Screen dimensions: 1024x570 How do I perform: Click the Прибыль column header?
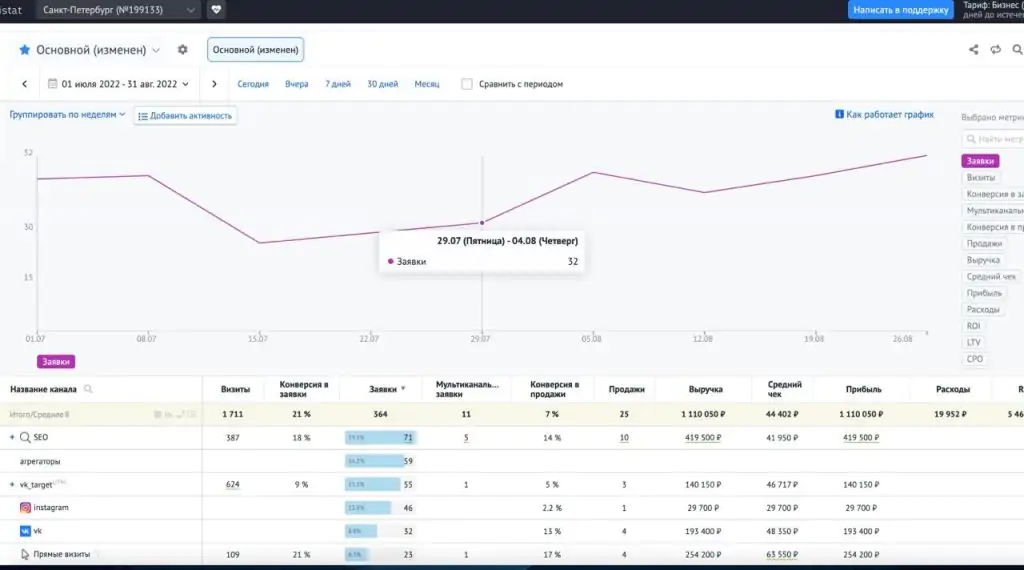coord(863,389)
